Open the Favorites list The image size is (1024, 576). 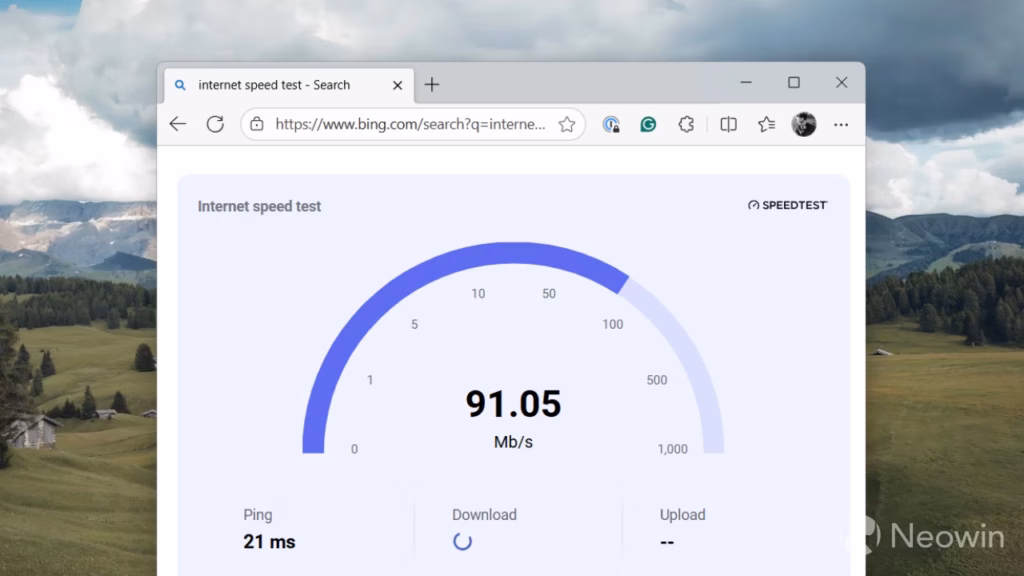[766, 124]
